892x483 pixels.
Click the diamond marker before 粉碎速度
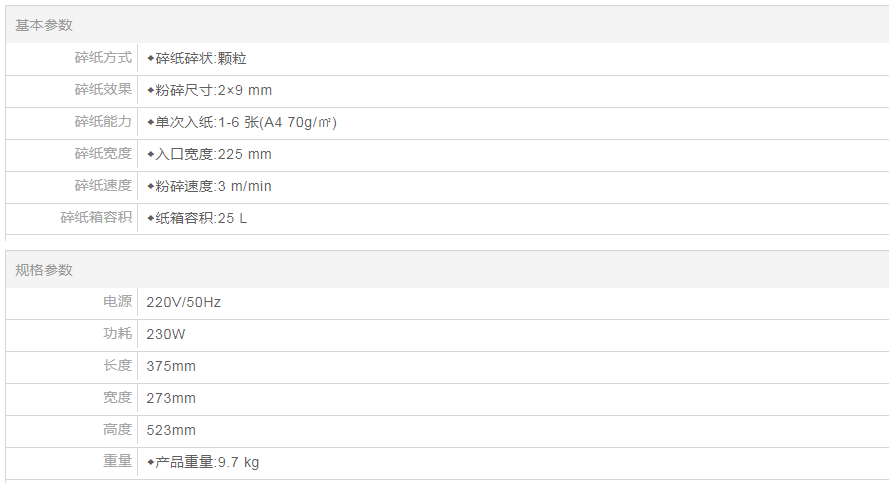pos(151,187)
